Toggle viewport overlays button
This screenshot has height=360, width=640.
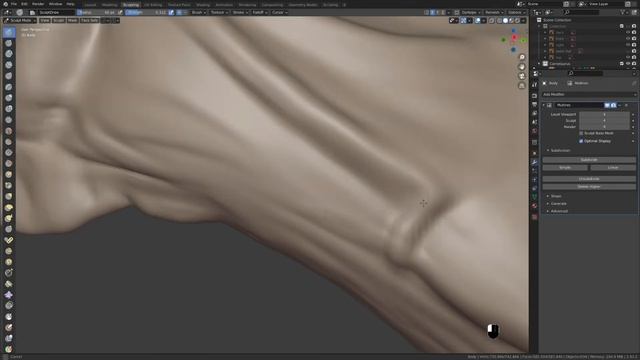pos(477,20)
